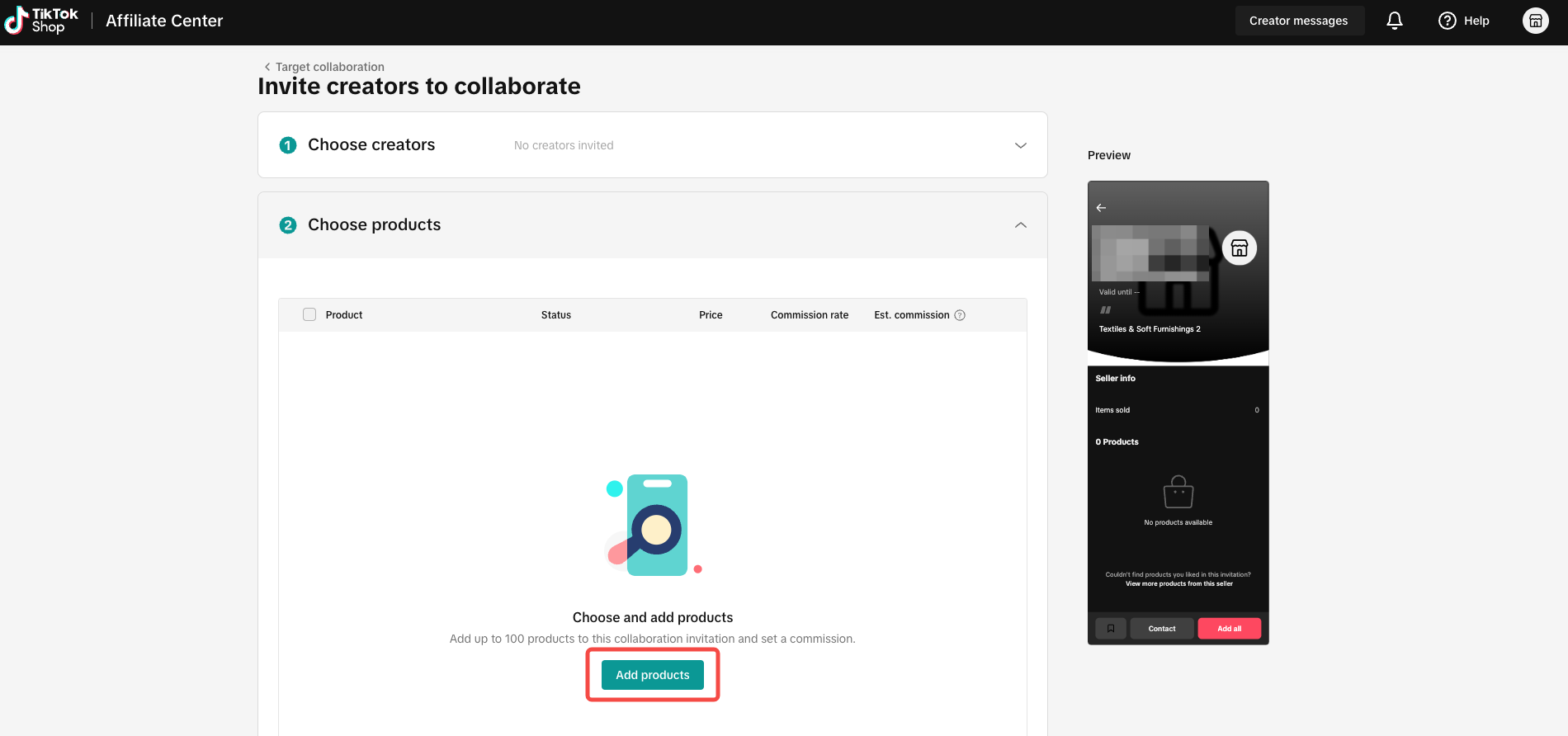Toggle the select-all Product checkbox

click(x=309, y=314)
